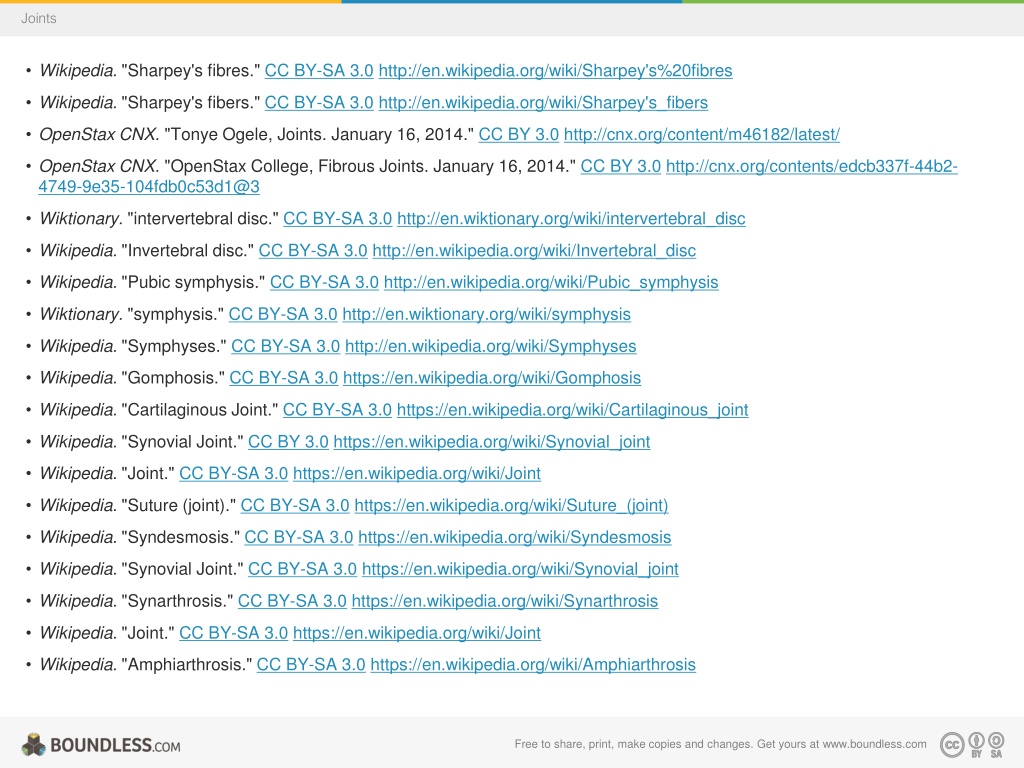
Task: Click CC BY-SA 3.0 in the Wiktionary symphysis row
Action: coord(283,315)
